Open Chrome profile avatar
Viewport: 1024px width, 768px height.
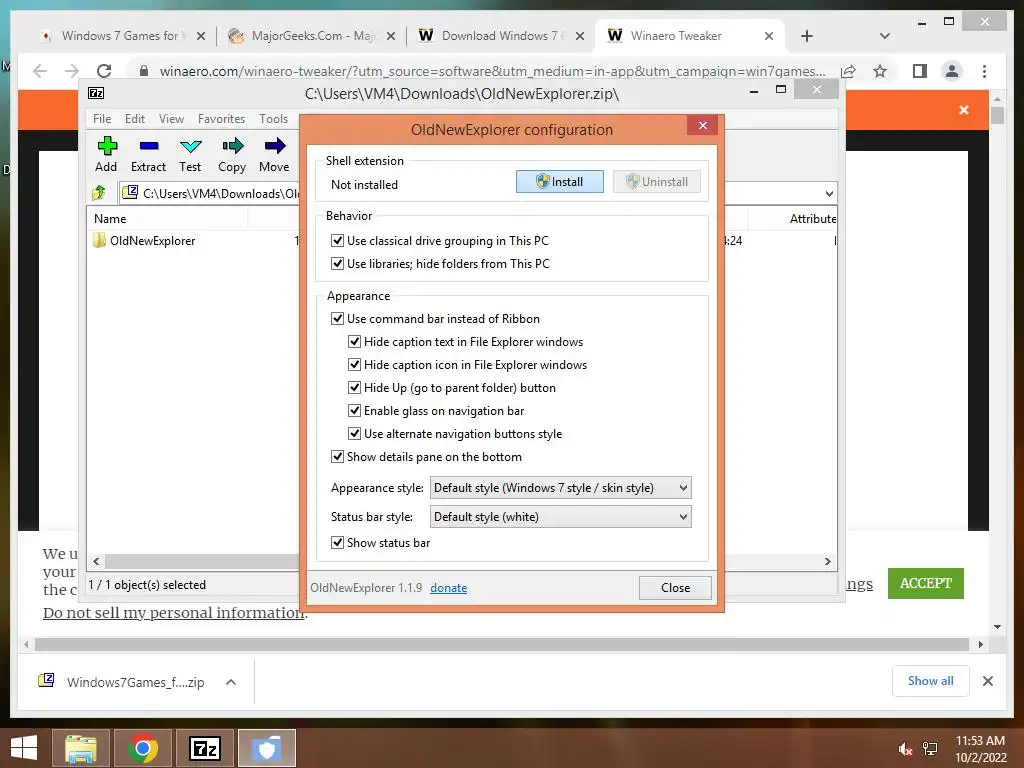coord(952,71)
